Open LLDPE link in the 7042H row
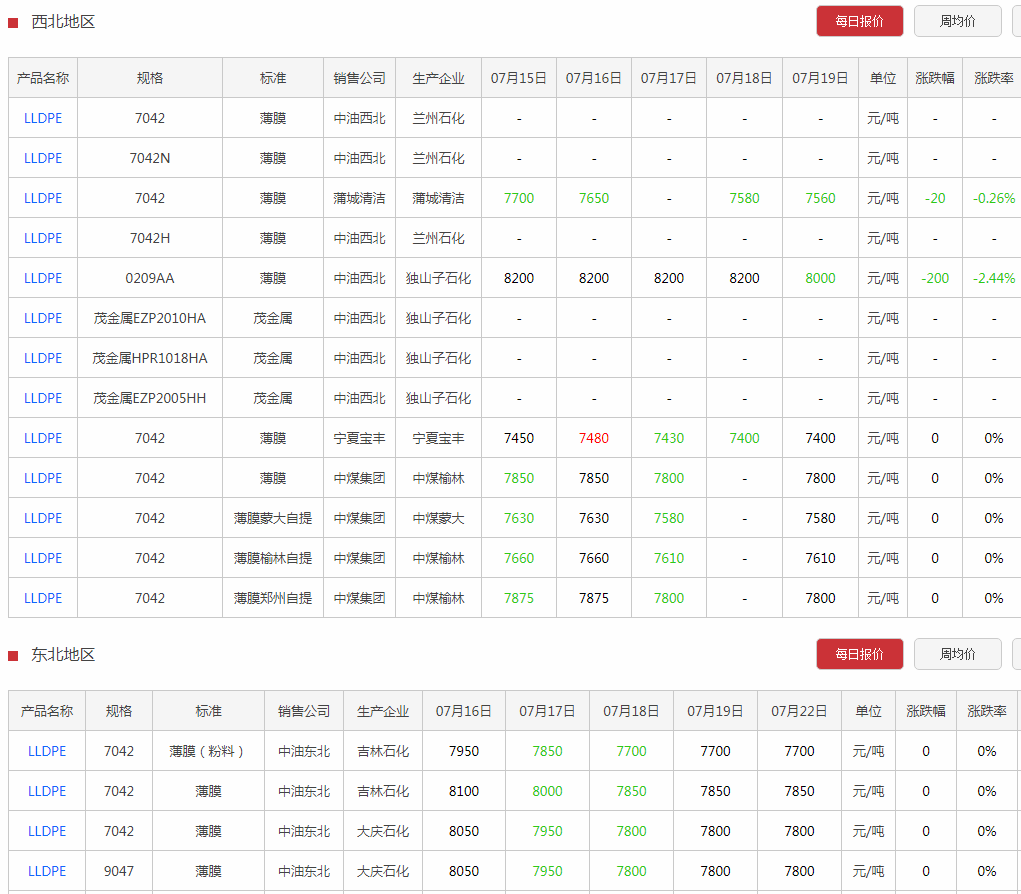Viewport: 1021px width, 894px height. (x=43, y=238)
